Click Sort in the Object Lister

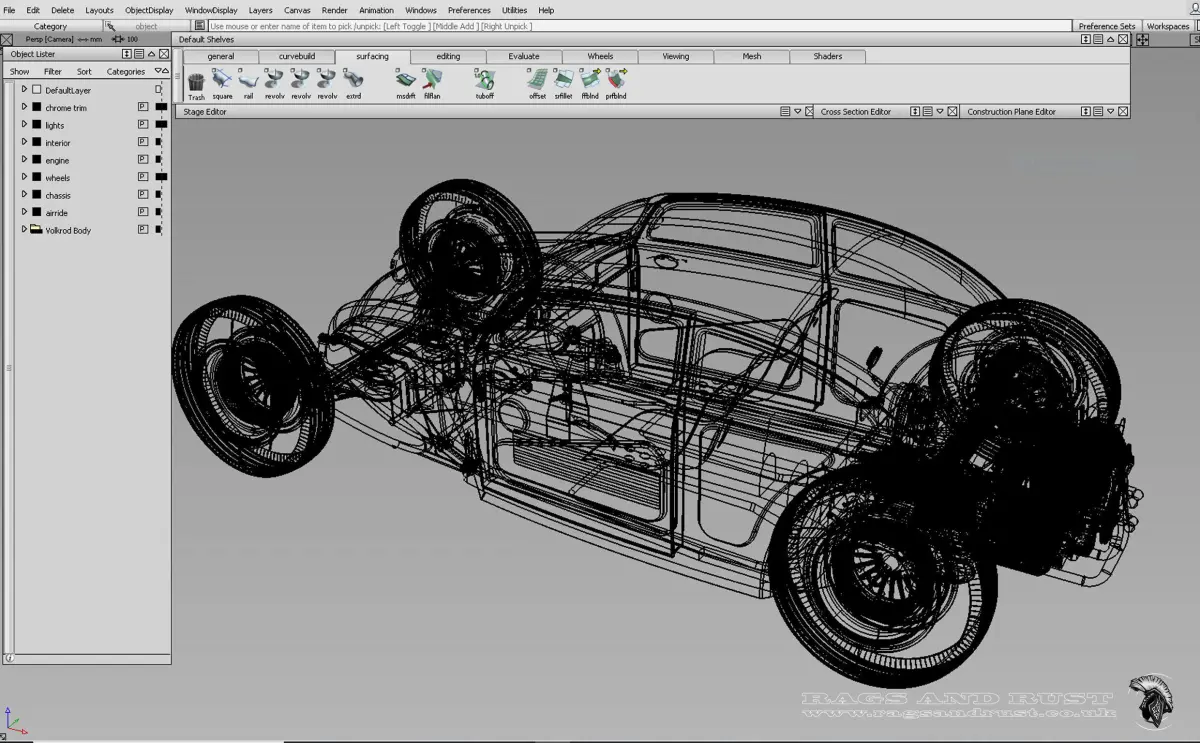point(84,72)
